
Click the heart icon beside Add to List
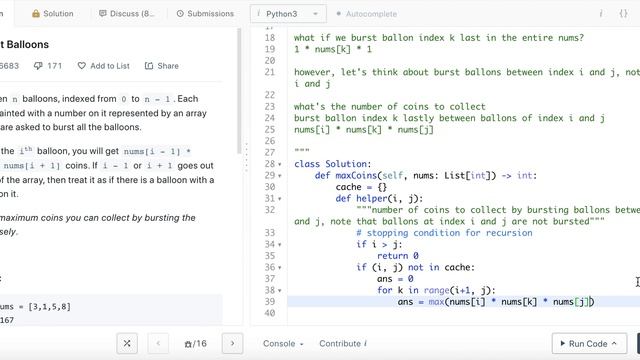point(82,66)
